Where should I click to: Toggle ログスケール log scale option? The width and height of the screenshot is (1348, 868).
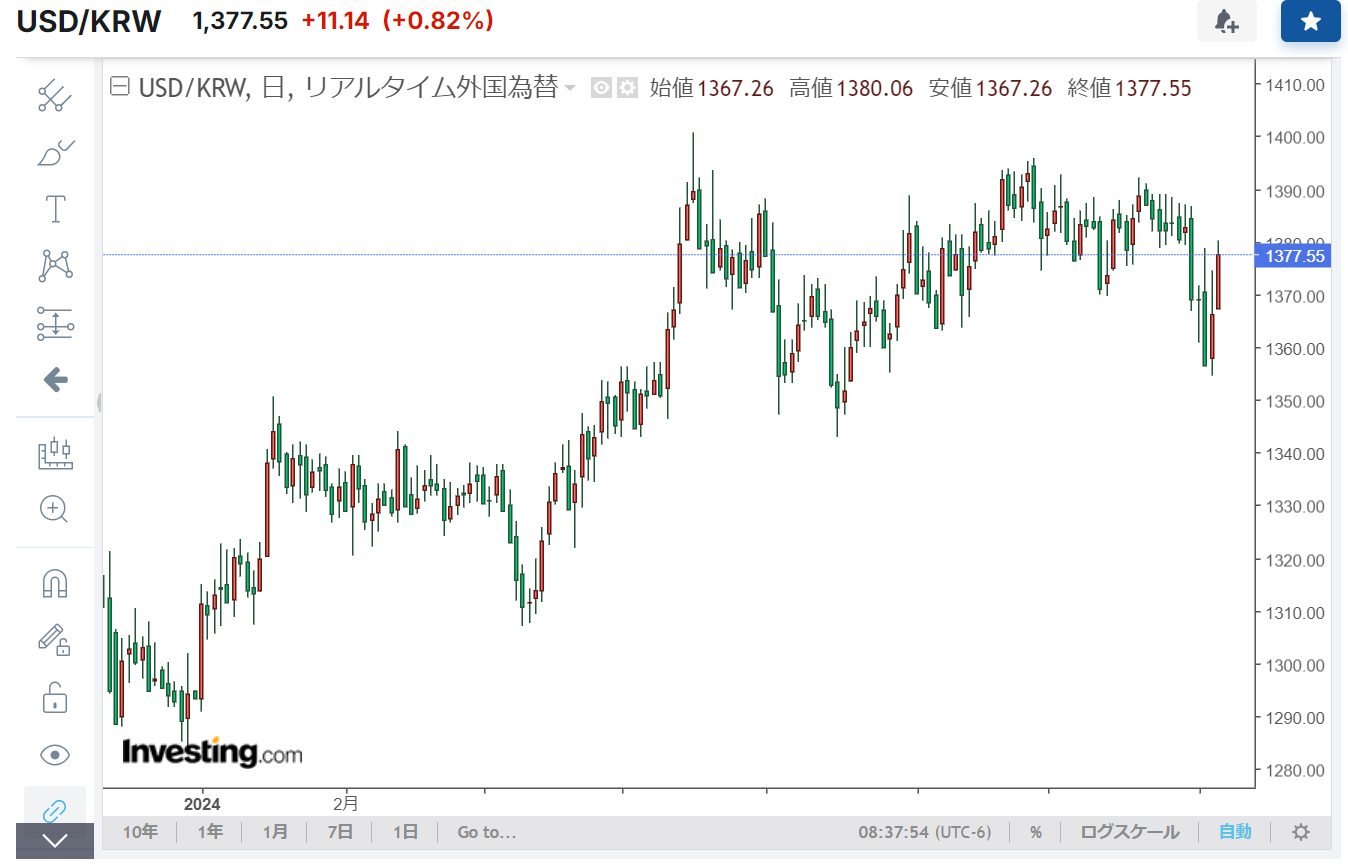[x=1129, y=832]
